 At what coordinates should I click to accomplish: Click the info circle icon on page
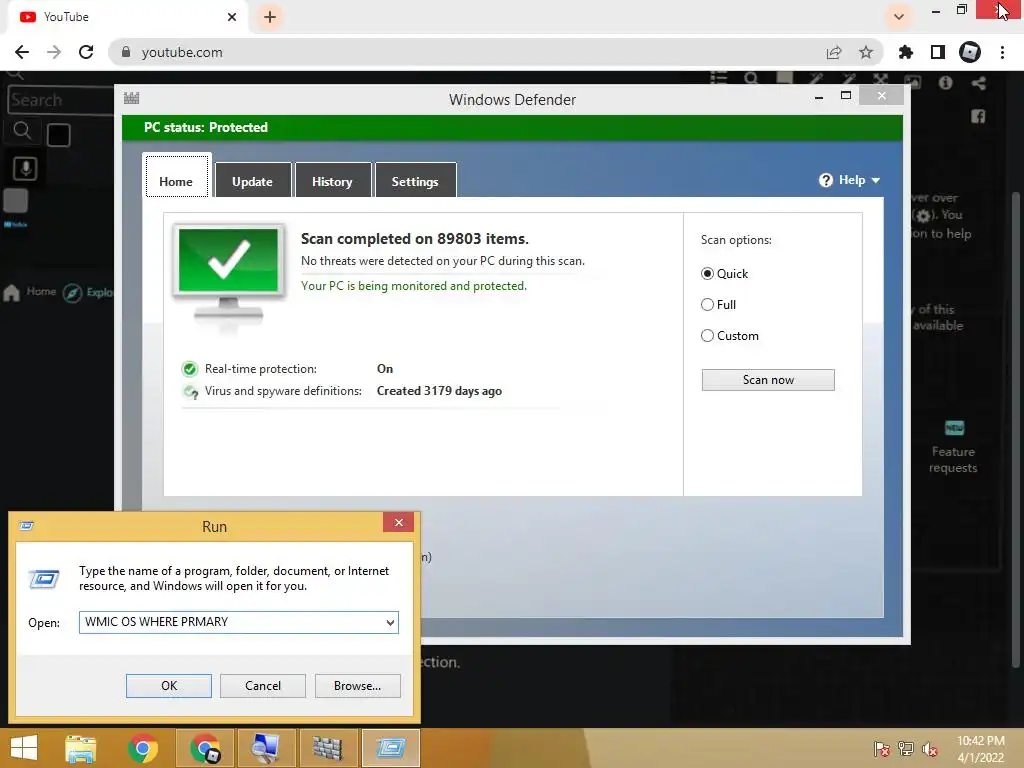point(945,83)
